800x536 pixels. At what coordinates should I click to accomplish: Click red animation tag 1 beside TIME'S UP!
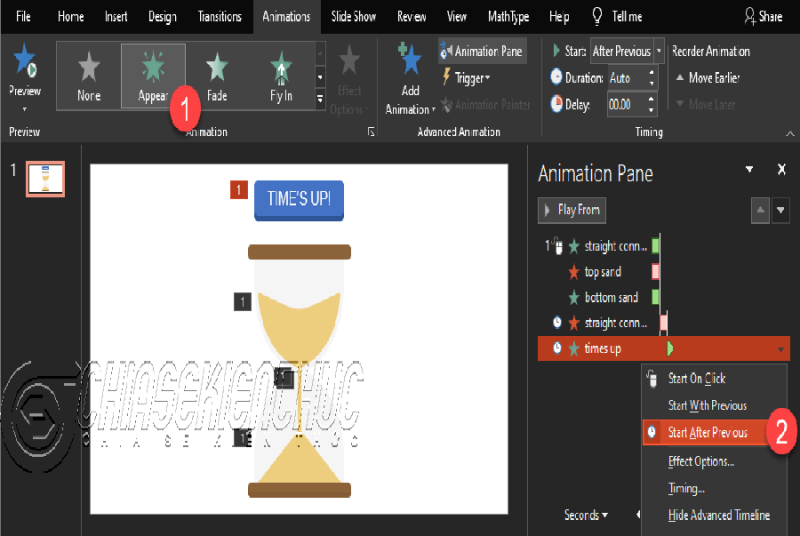[239, 190]
